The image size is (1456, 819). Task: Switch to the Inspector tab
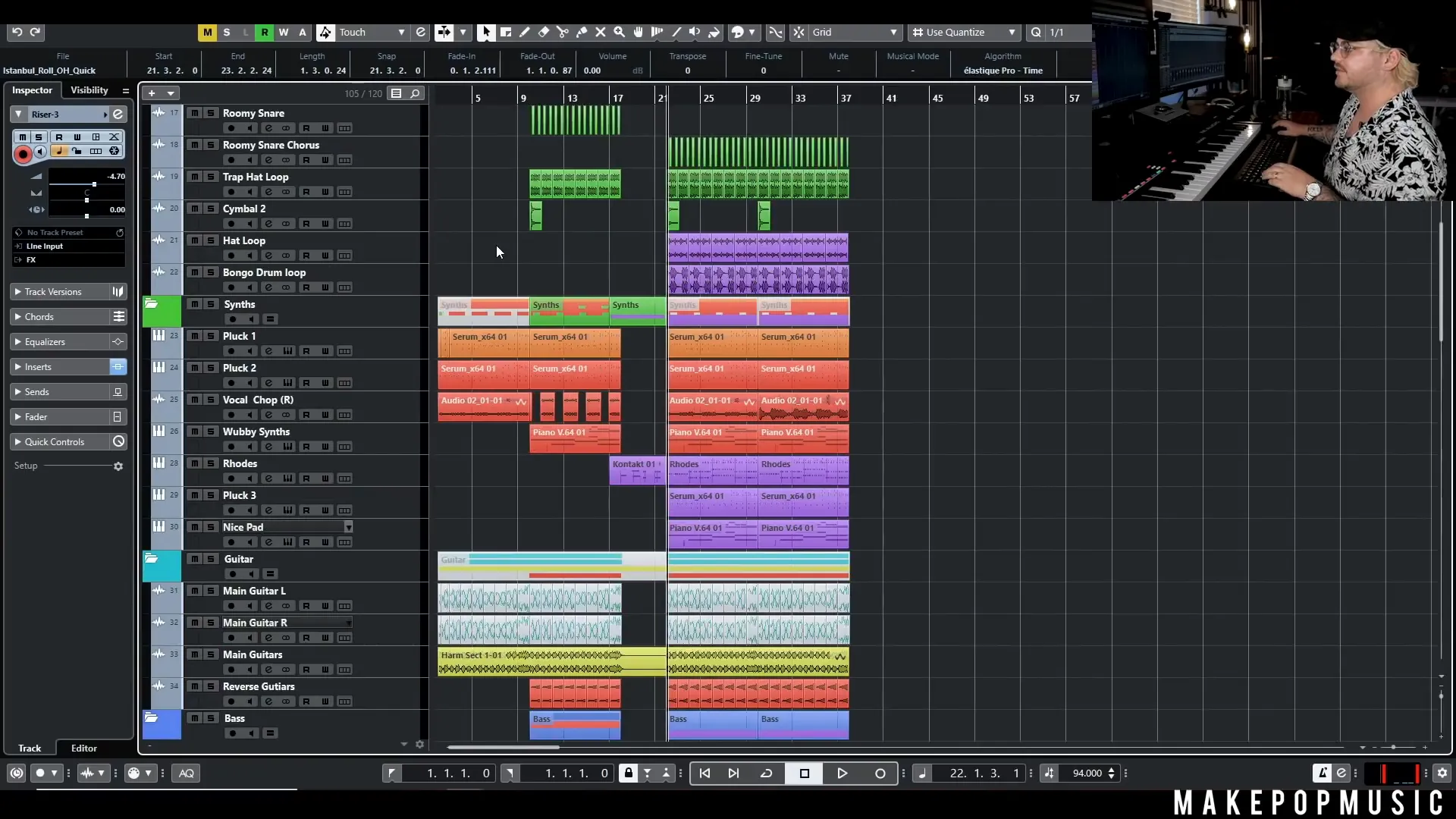32,90
